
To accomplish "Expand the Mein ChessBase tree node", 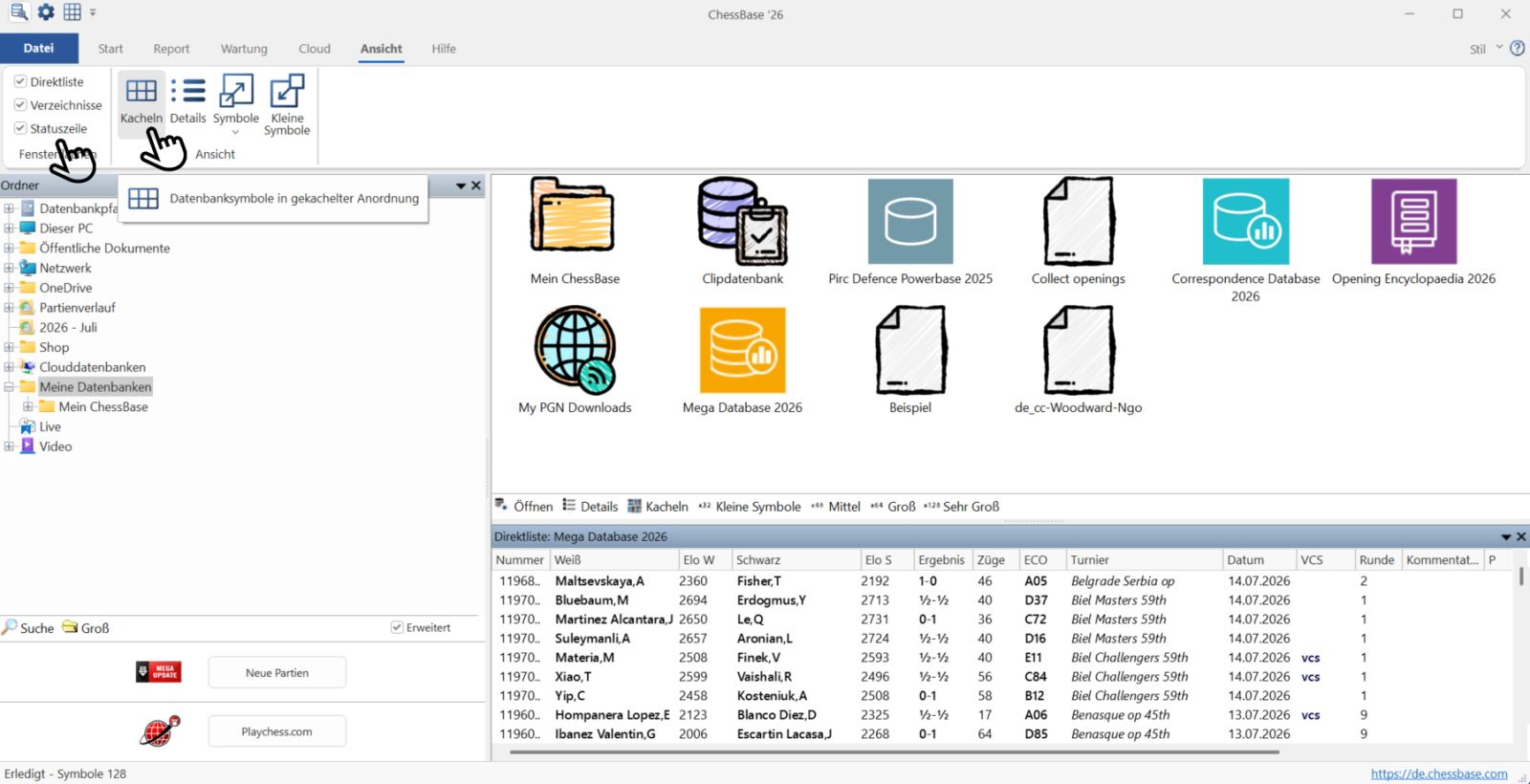I will point(28,406).
